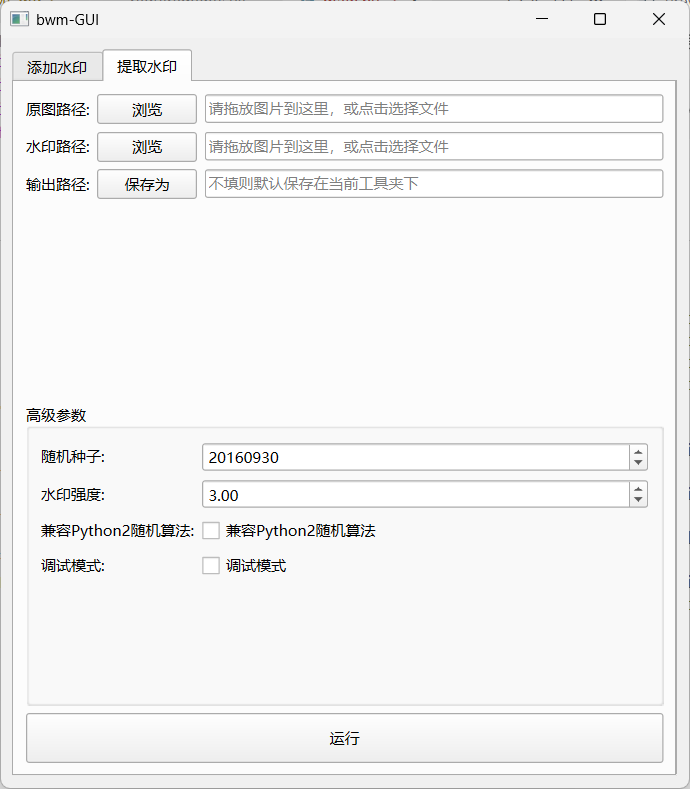
Task: Minimize the bwm-GUI window
Action: (x=542, y=19)
